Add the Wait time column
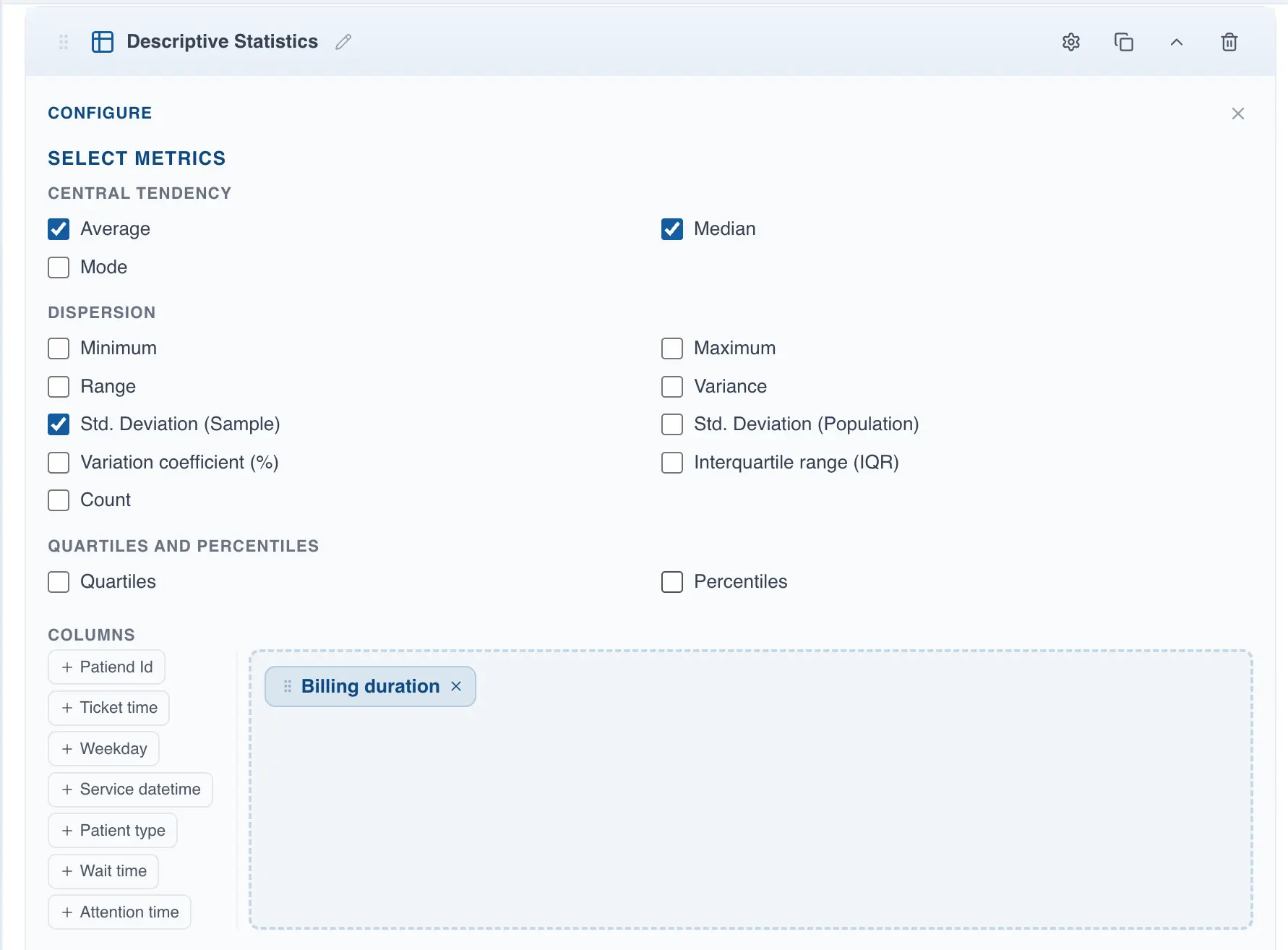The height and width of the screenshot is (950, 1288). click(x=103, y=870)
